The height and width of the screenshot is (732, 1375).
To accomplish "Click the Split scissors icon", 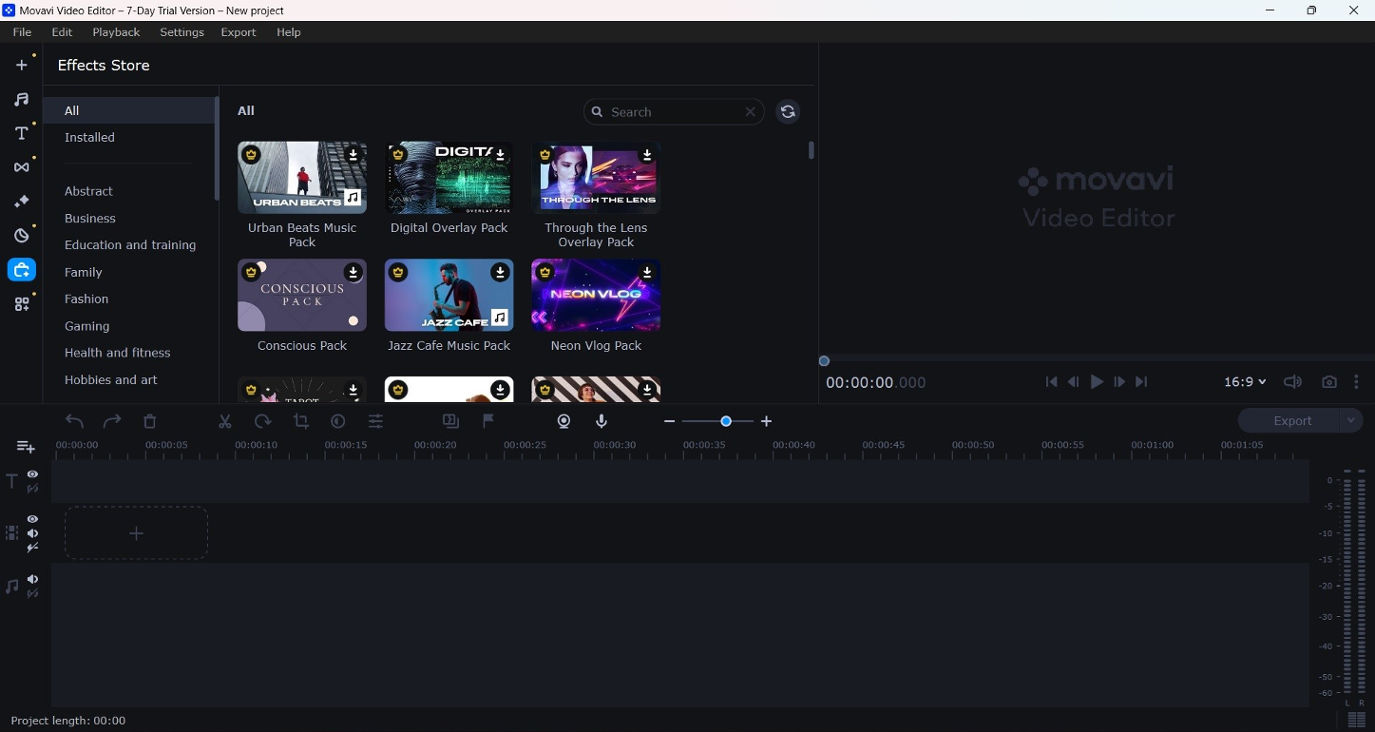I will 225,421.
